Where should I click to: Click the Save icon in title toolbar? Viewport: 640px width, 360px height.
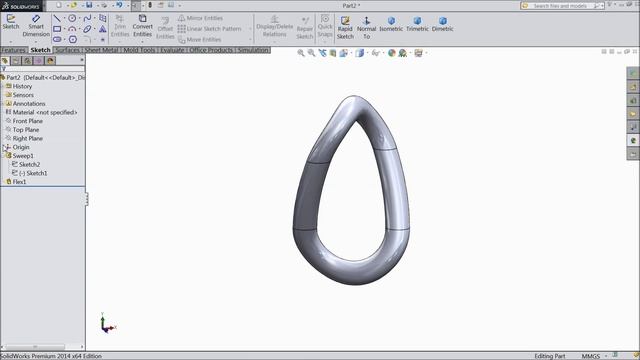click(89, 5)
